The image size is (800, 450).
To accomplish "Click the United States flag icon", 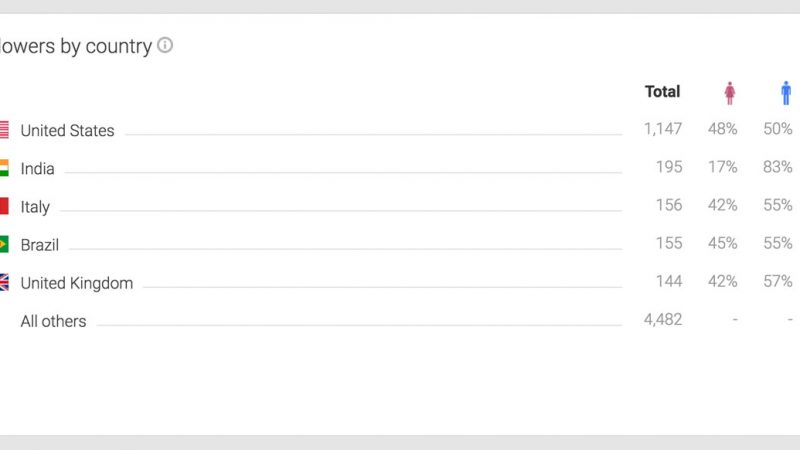I will (x=4, y=130).
